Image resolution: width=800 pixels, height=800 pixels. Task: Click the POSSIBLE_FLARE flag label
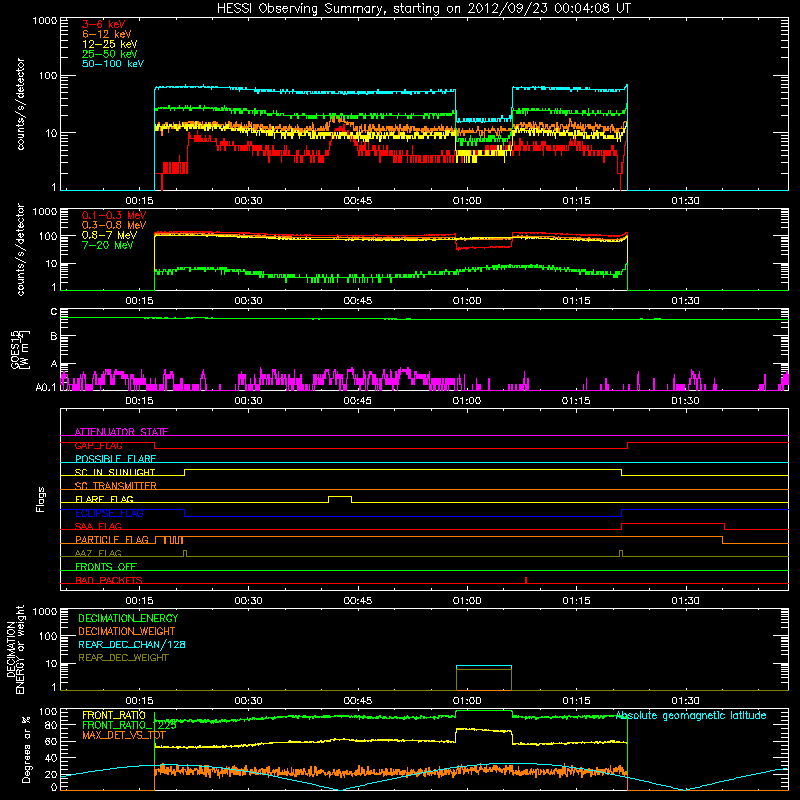pyautogui.click(x=115, y=459)
